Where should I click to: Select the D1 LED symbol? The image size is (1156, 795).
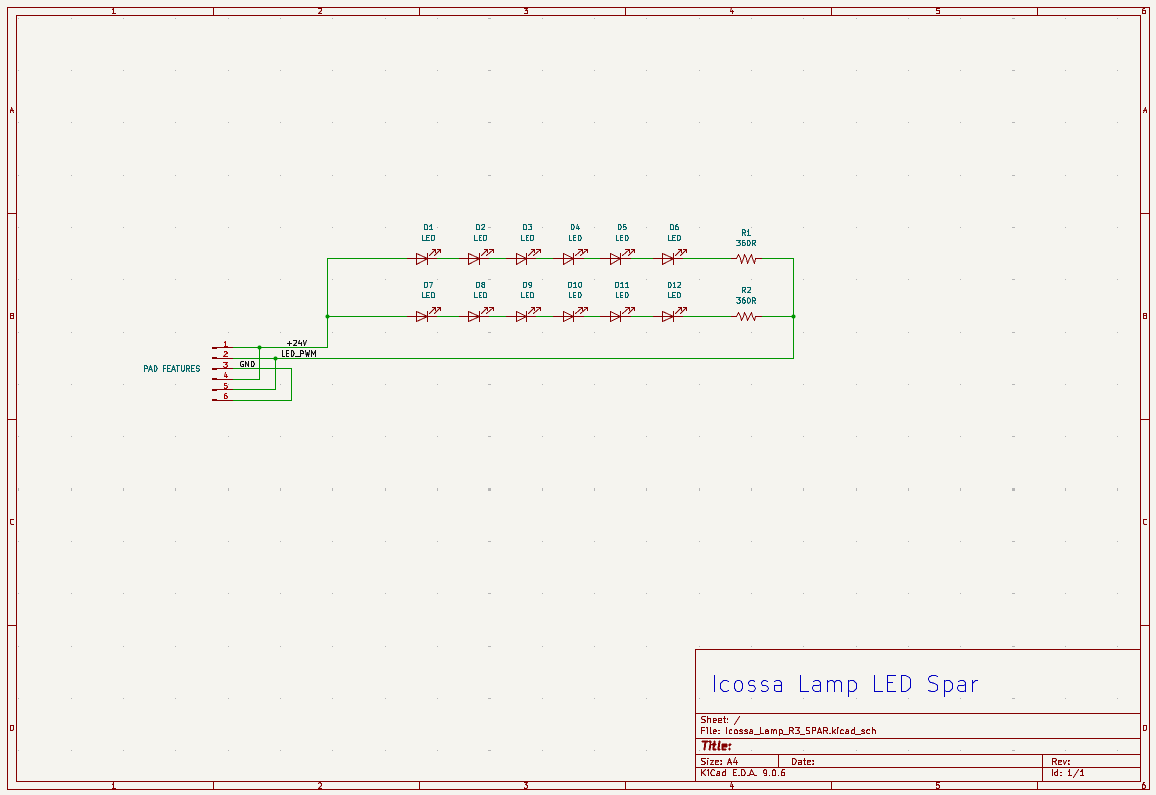[x=423, y=258]
